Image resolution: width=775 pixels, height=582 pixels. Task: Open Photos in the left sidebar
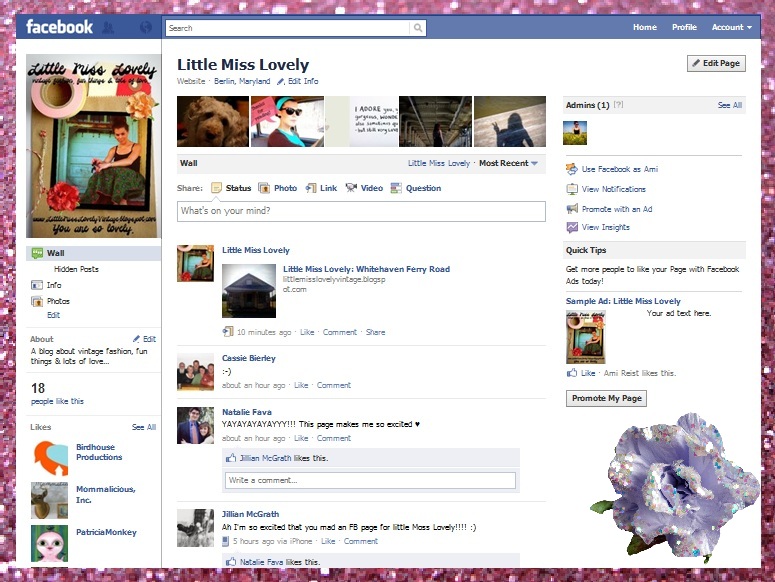point(58,301)
